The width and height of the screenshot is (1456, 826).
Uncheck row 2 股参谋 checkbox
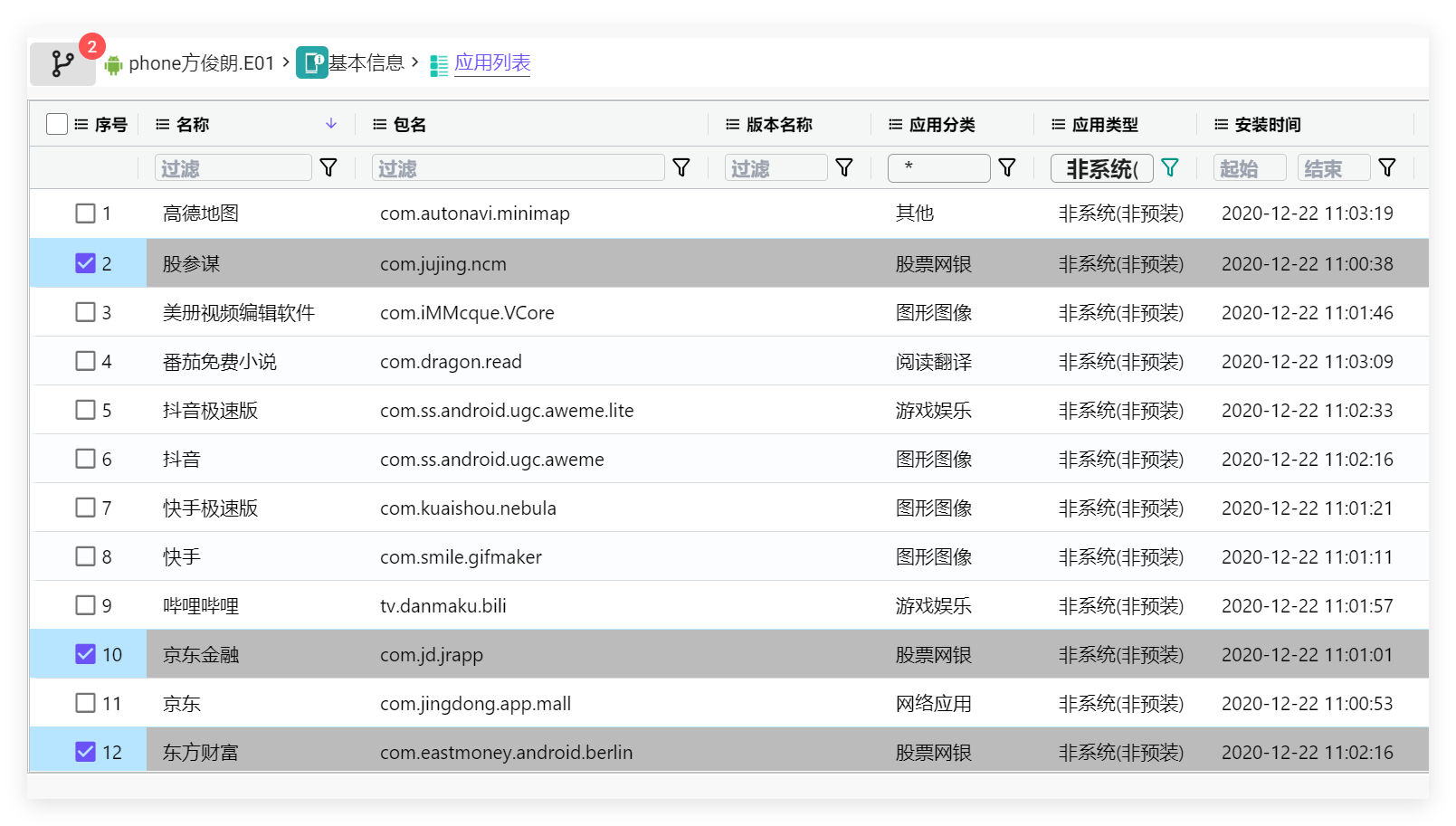click(x=85, y=263)
